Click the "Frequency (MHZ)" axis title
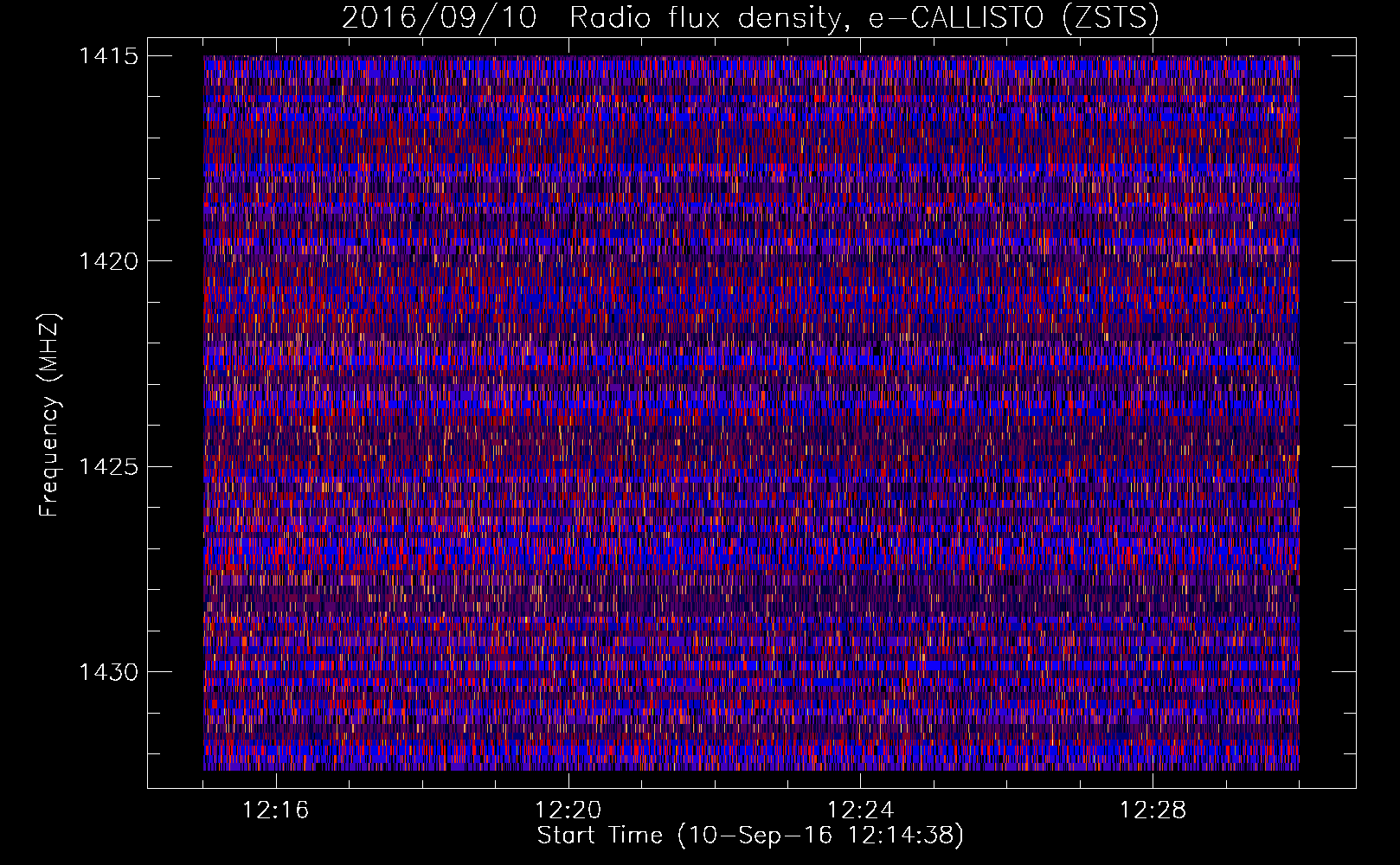1400x865 pixels. point(49,414)
